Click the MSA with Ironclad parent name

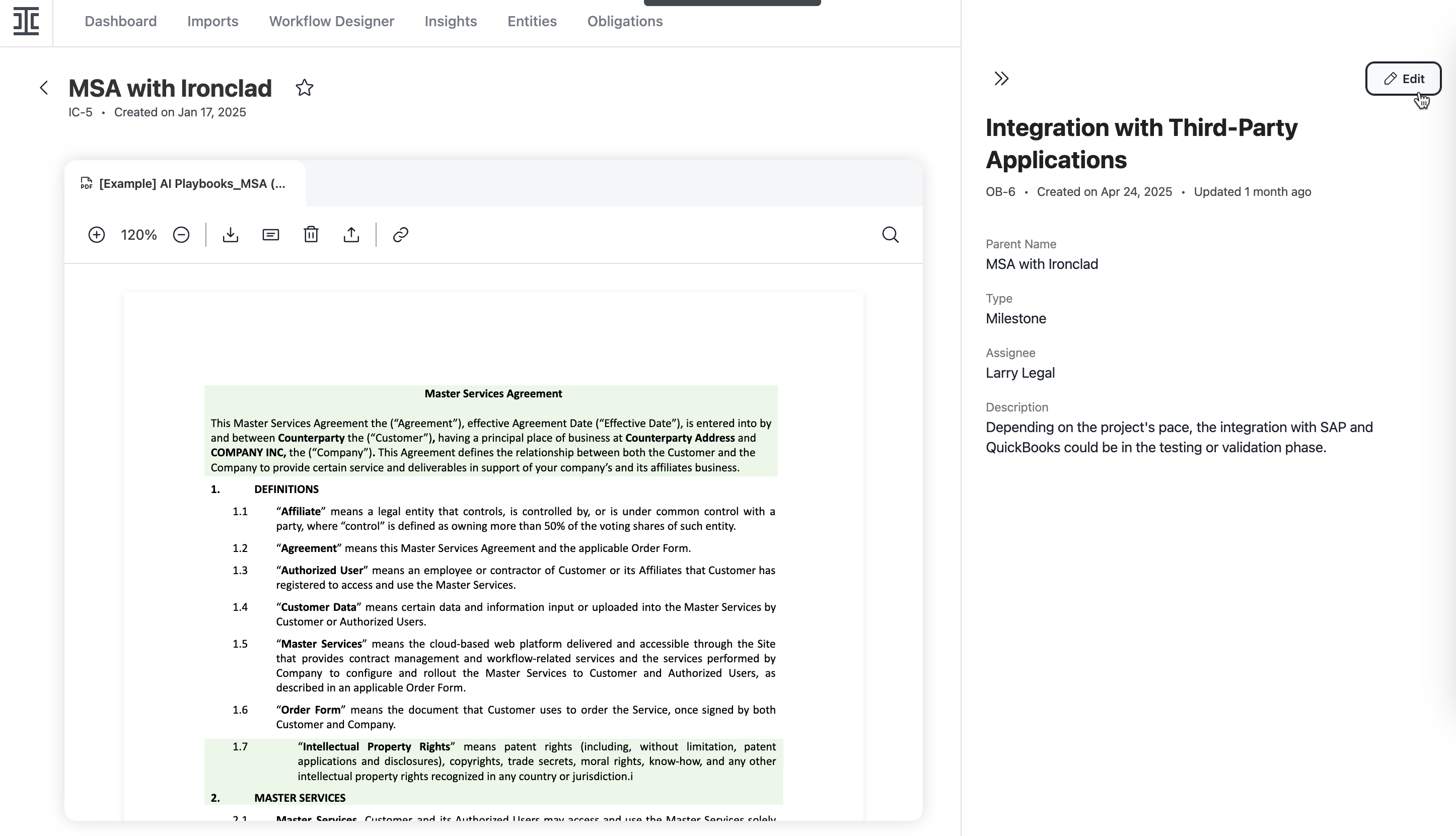click(1042, 264)
